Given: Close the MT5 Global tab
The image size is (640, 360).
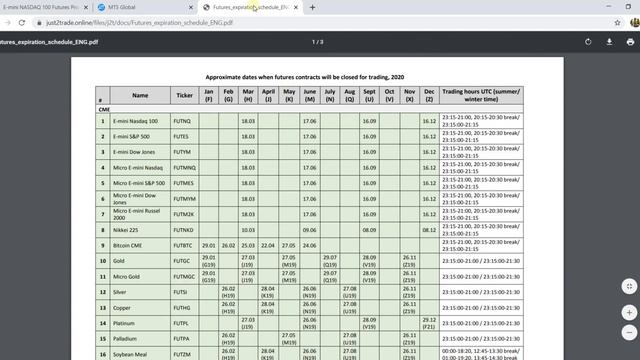Looking at the screenshot, I should tap(191, 7).
